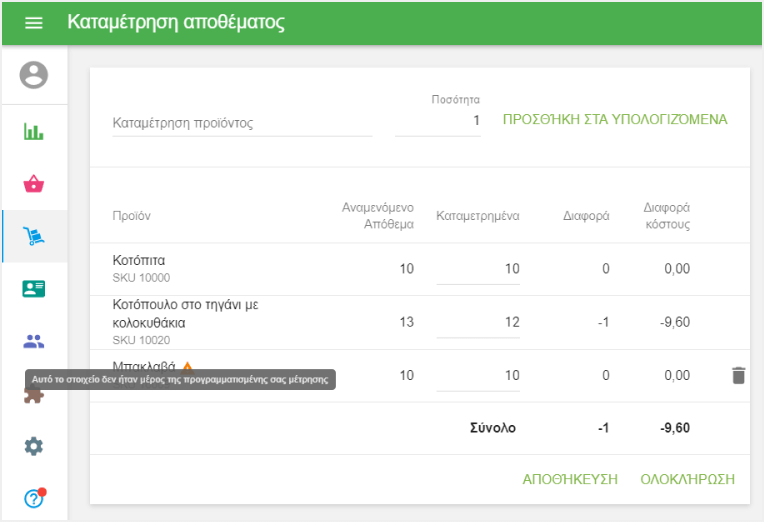Delete the Μπακλαβά row with trash icon
Image resolution: width=764 pixels, height=522 pixels.
point(738,376)
